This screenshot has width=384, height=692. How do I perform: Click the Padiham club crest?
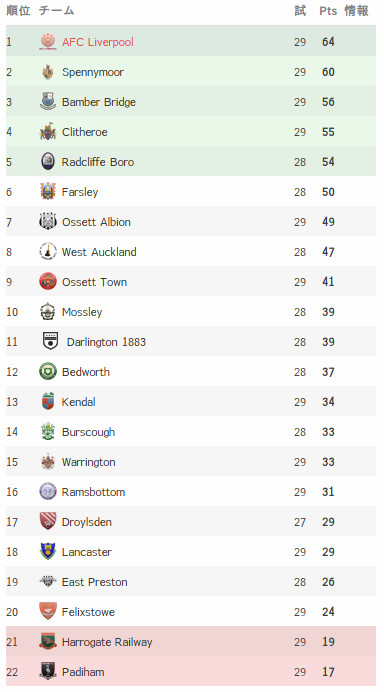pyautogui.click(x=48, y=672)
